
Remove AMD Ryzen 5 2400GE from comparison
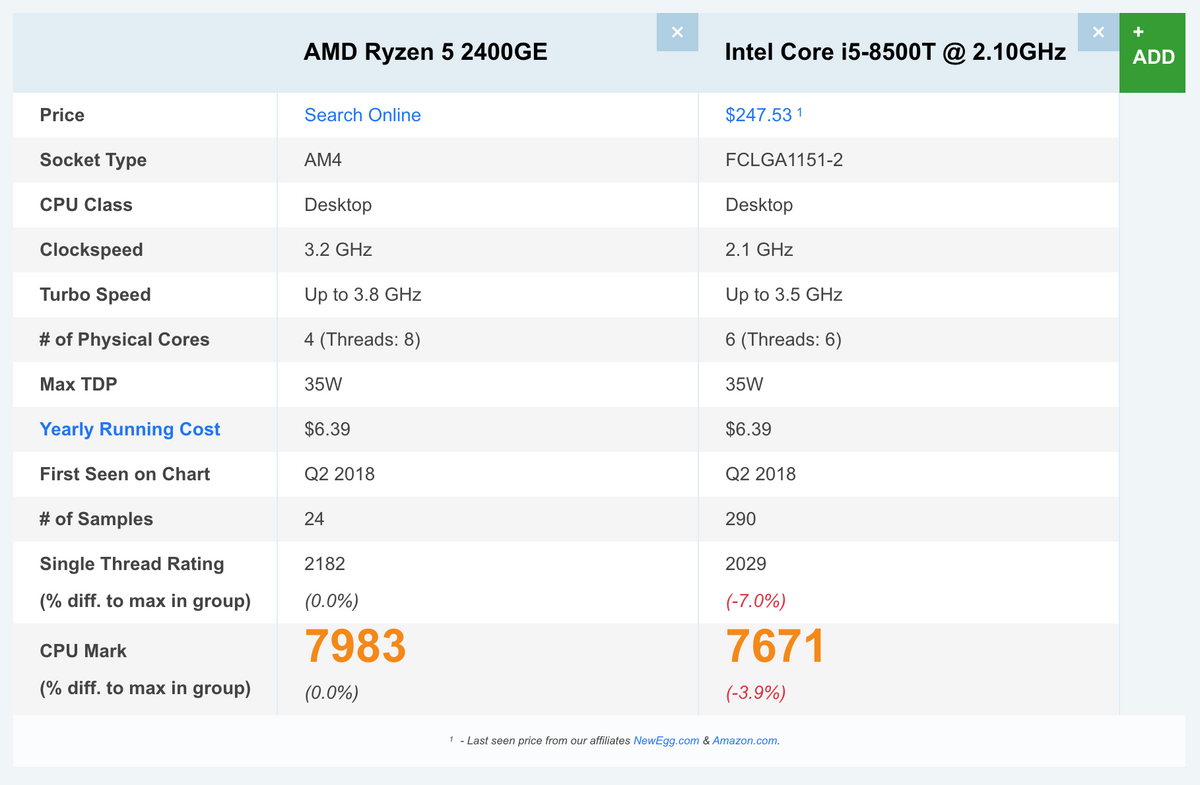click(677, 32)
